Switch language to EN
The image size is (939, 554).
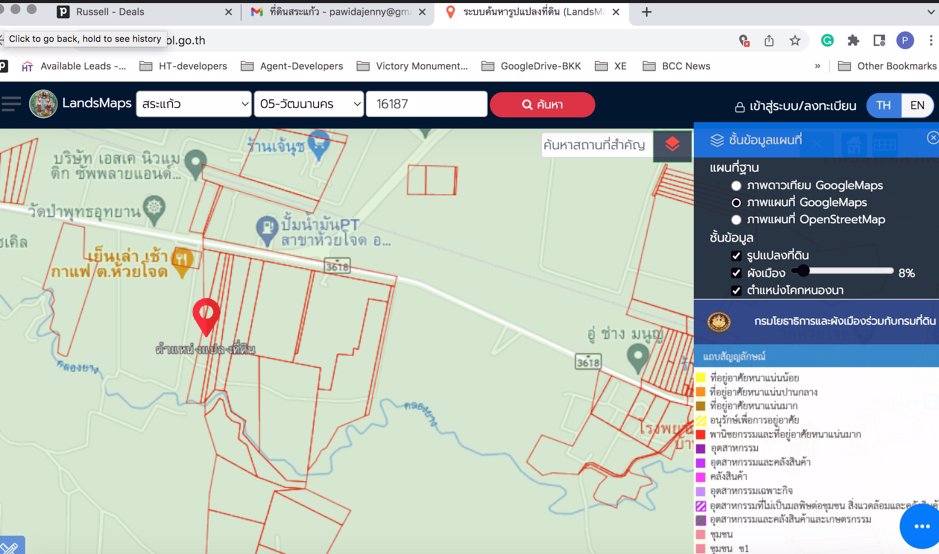coord(914,106)
